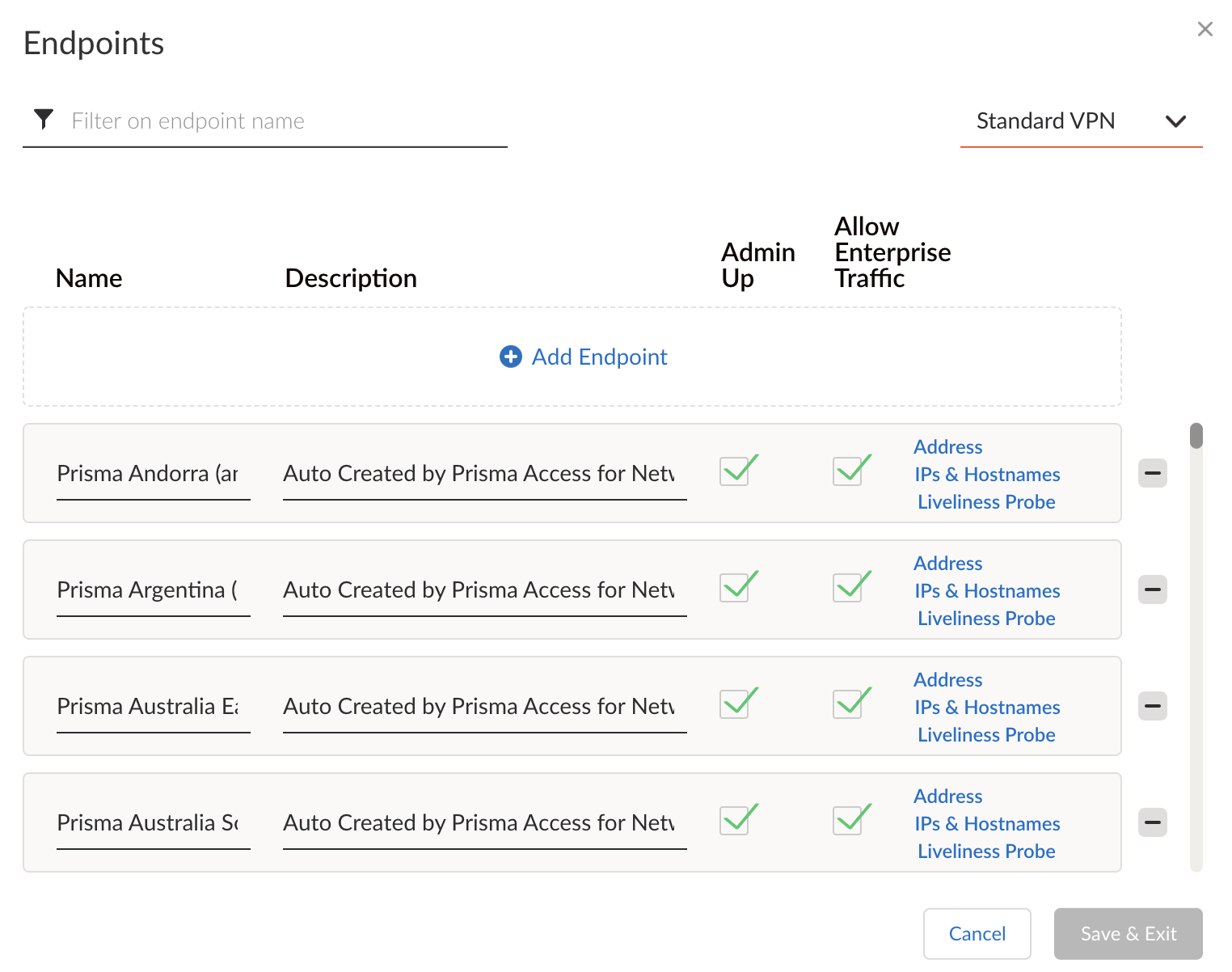Close the Endpoints dialog with X
This screenshot has width=1232, height=972.
click(1205, 29)
